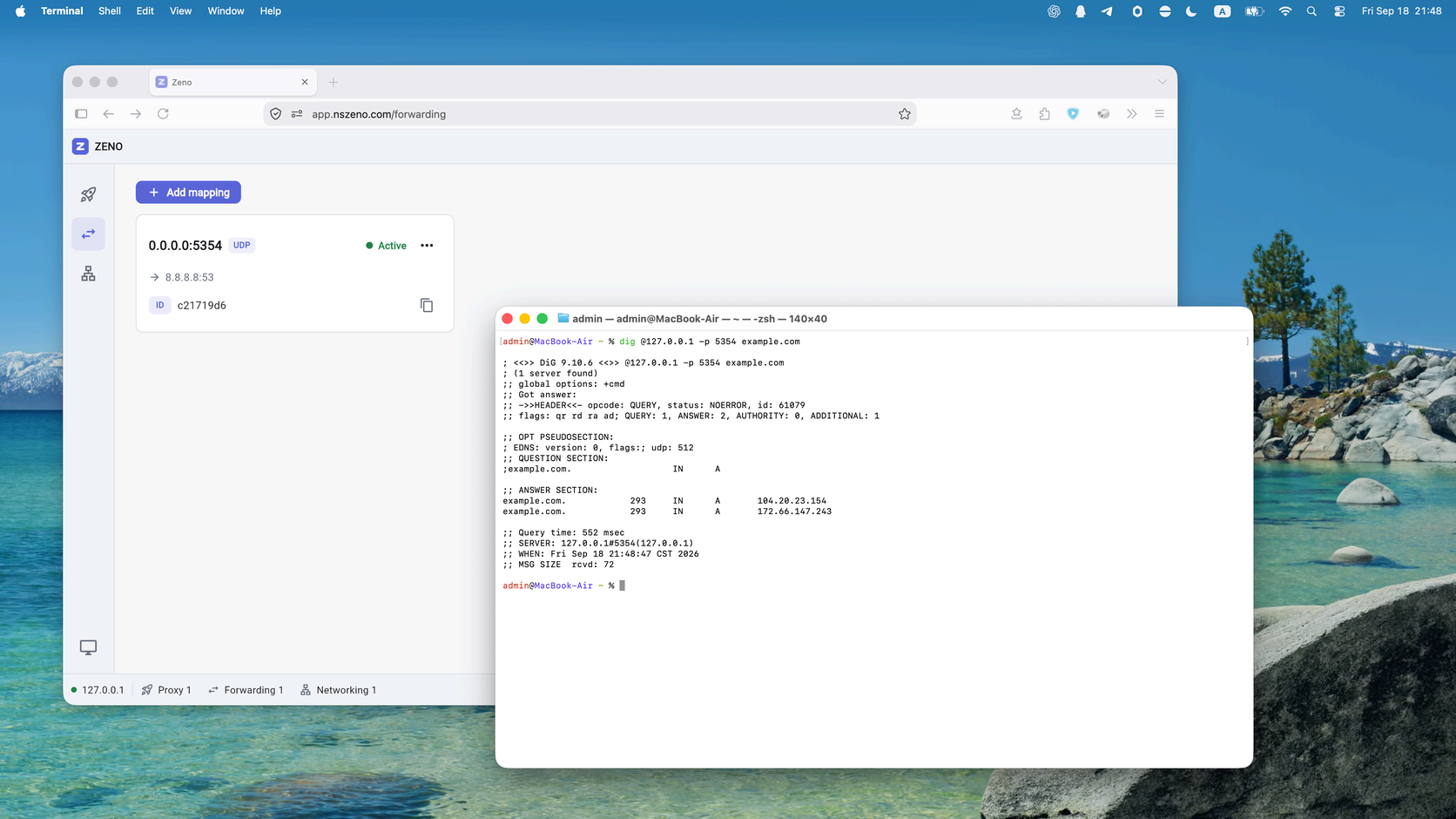Toggle the browser sidebar panel icon

[81, 114]
